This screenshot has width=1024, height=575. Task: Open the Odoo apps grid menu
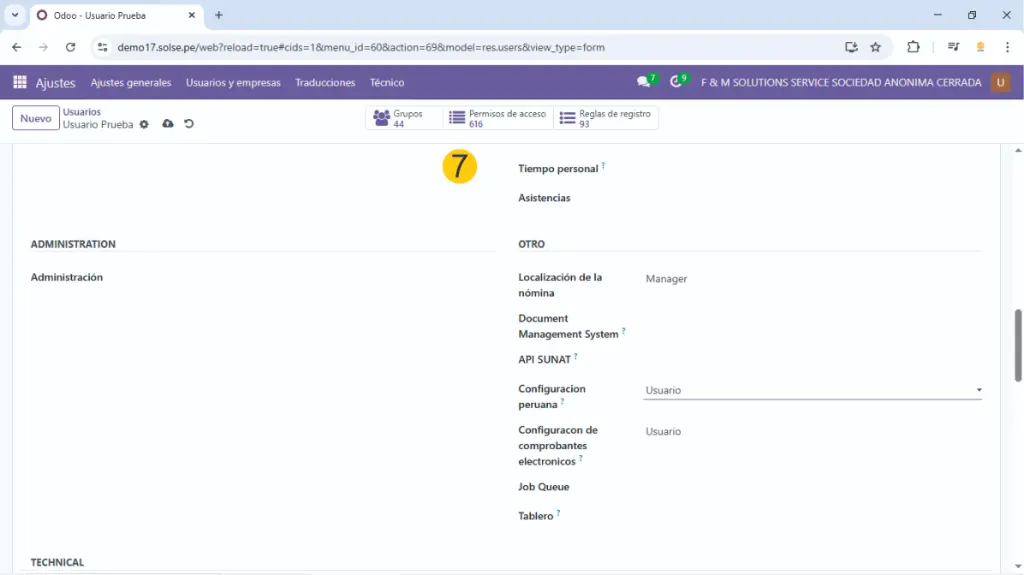20,83
